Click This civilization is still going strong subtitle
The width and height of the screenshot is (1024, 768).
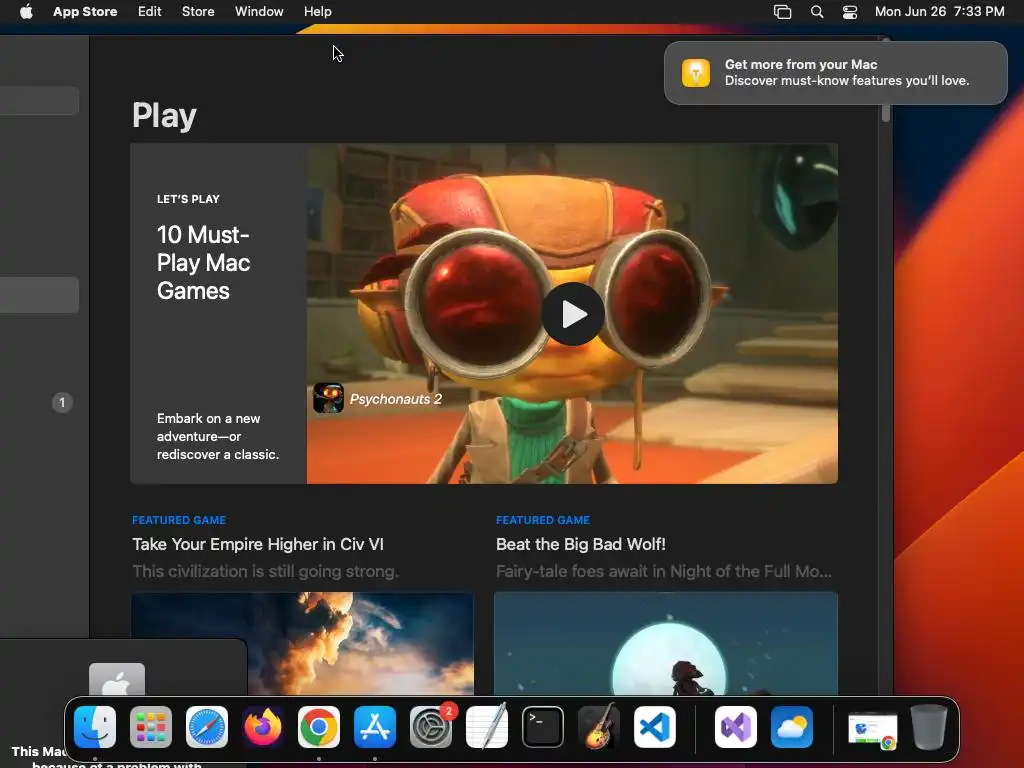coord(265,571)
